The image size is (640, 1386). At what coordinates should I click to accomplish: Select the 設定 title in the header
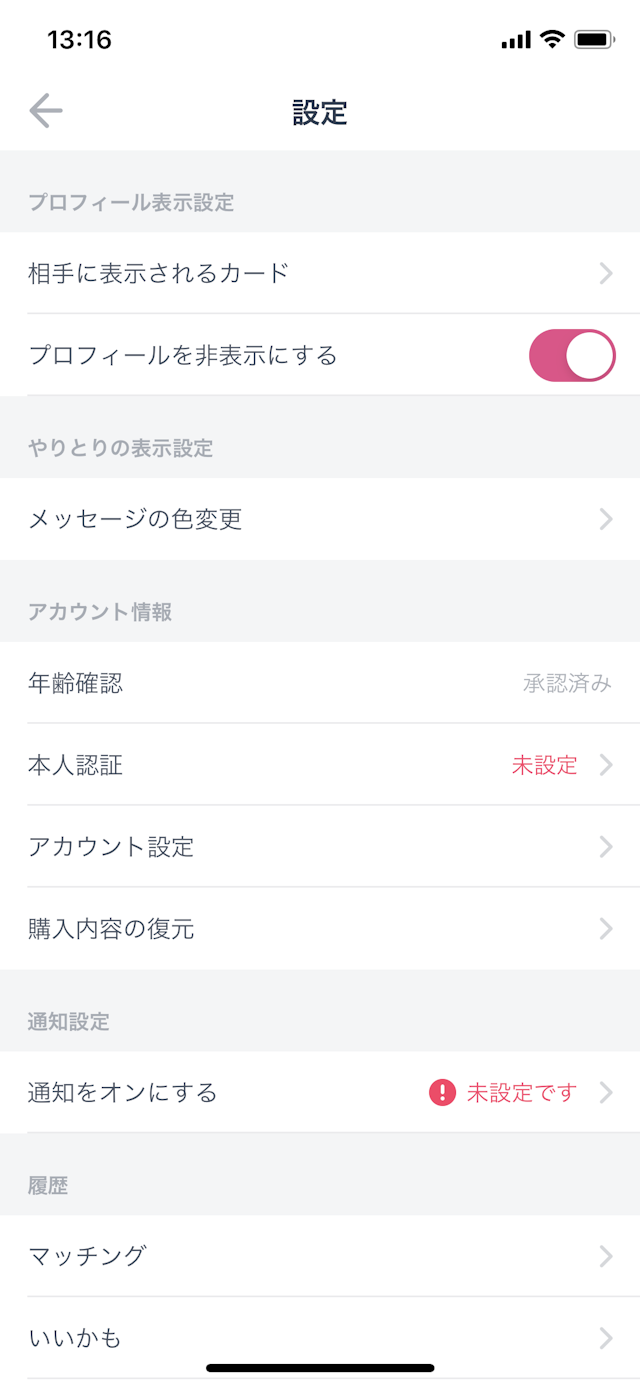(320, 112)
